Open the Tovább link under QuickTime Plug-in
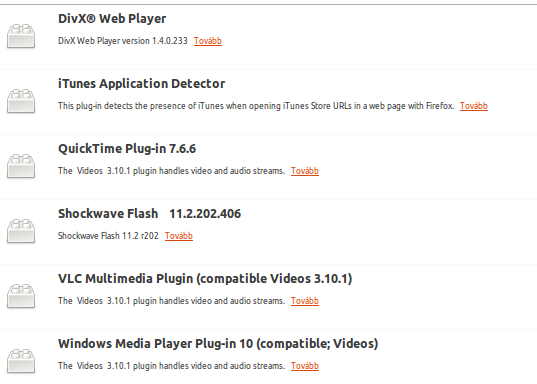This screenshot has height=384, width=537. point(305,171)
